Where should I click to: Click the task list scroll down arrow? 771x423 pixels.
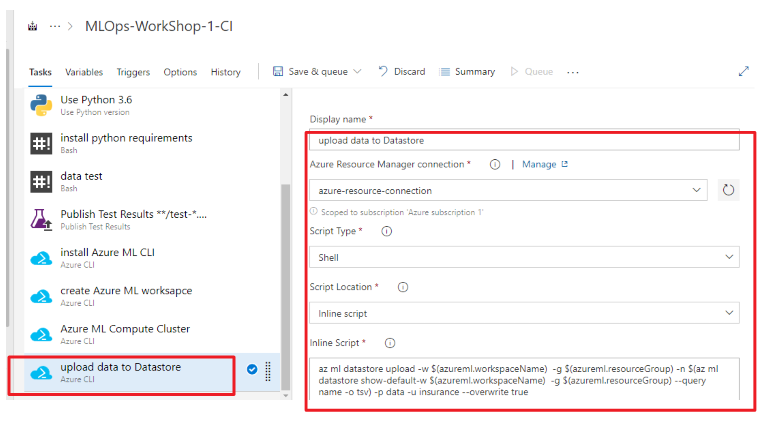click(286, 395)
